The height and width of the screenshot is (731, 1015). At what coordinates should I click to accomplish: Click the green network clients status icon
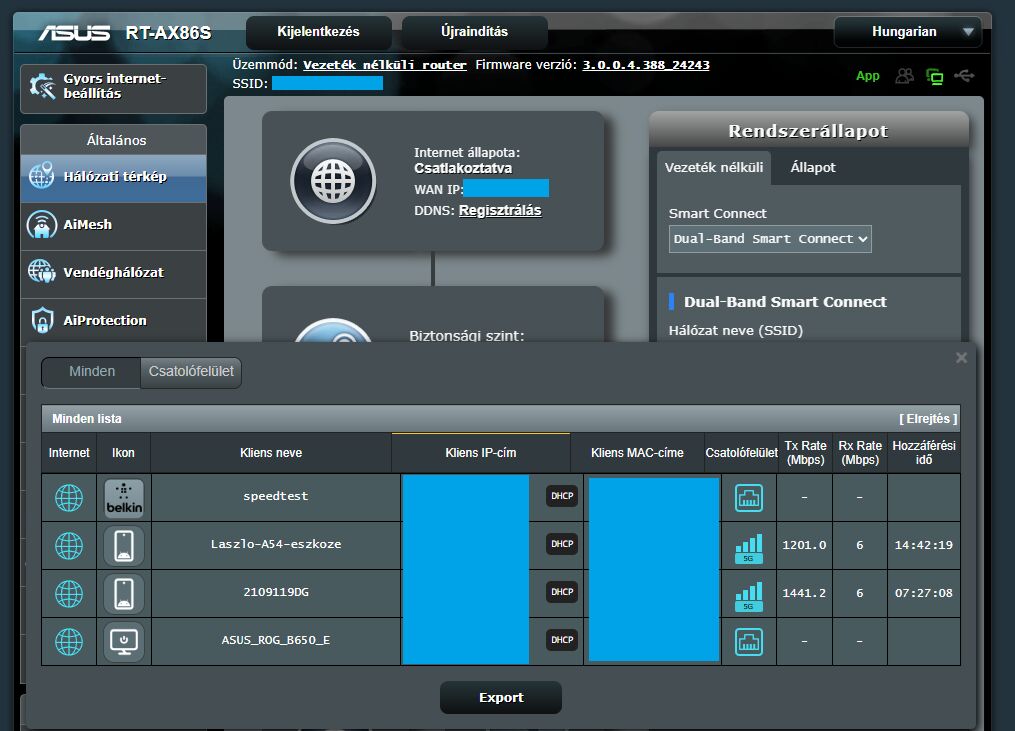(934, 76)
